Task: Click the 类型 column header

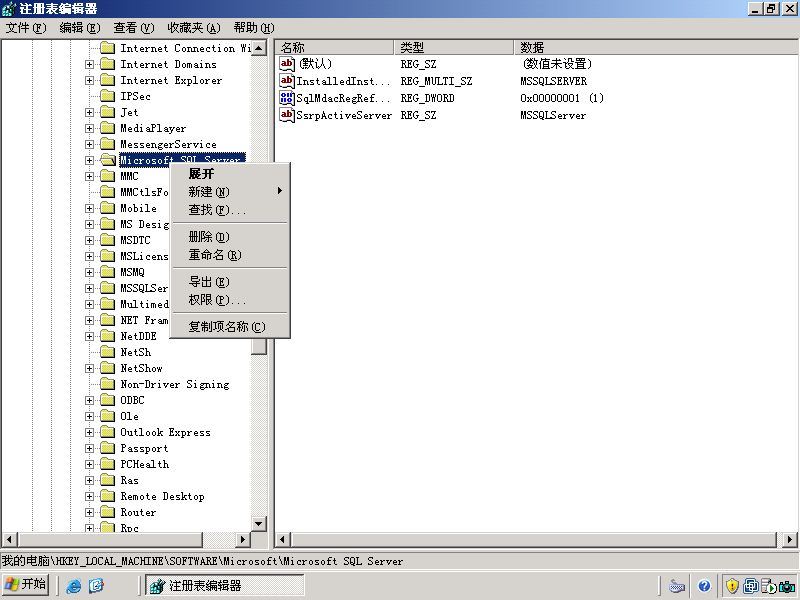Action: [454, 47]
